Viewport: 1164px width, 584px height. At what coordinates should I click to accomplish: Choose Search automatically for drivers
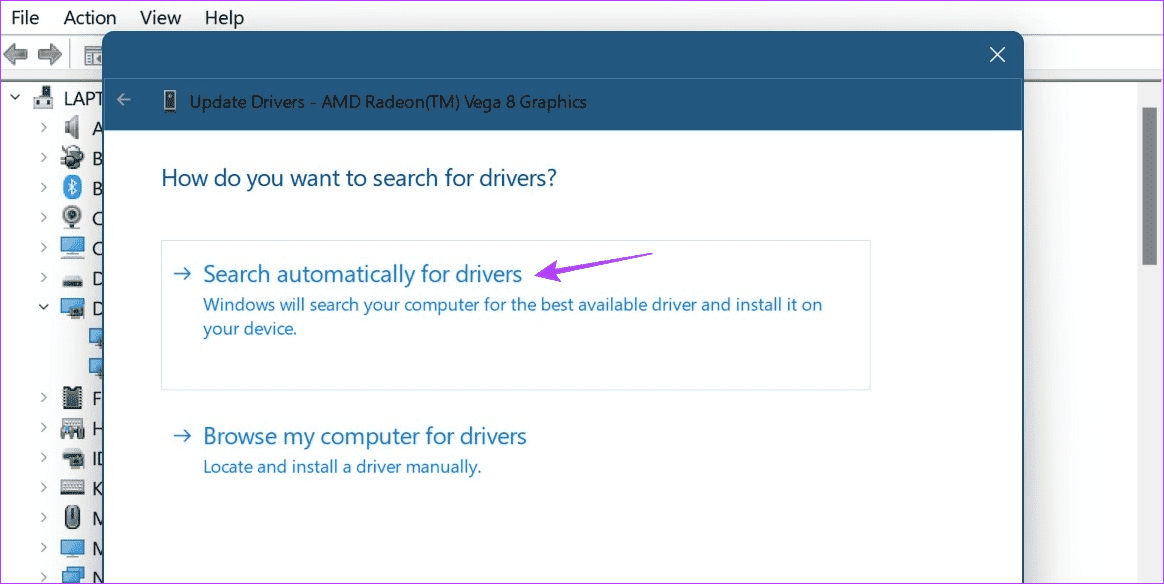515,315
